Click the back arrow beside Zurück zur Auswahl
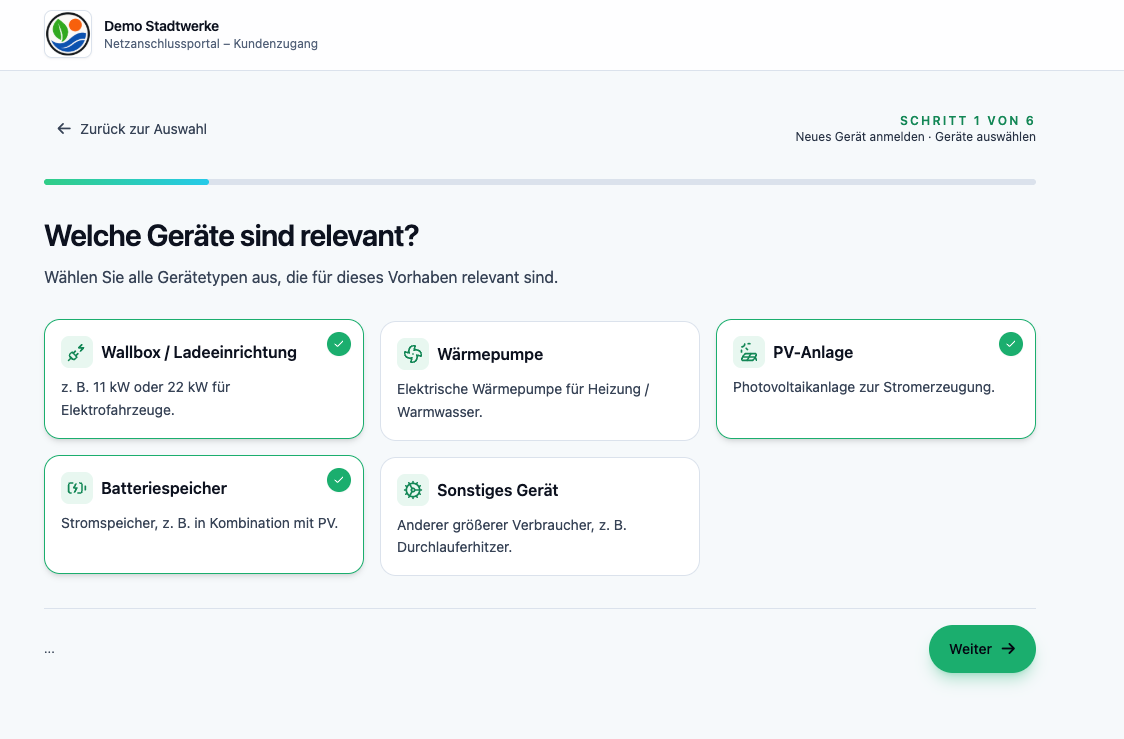This screenshot has height=739, width=1124. (64, 129)
